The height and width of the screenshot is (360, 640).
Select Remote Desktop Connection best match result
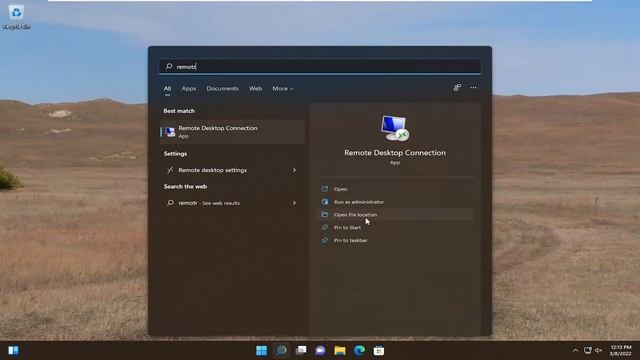(233, 132)
